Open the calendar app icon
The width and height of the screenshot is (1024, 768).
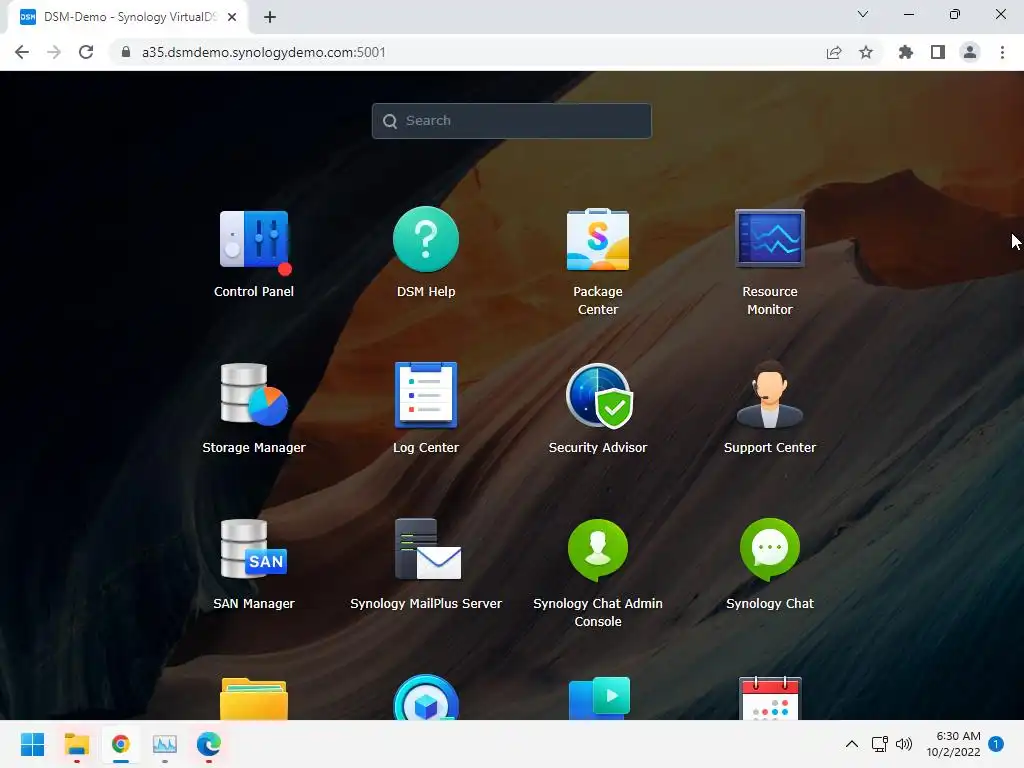pyautogui.click(x=770, y=698)
